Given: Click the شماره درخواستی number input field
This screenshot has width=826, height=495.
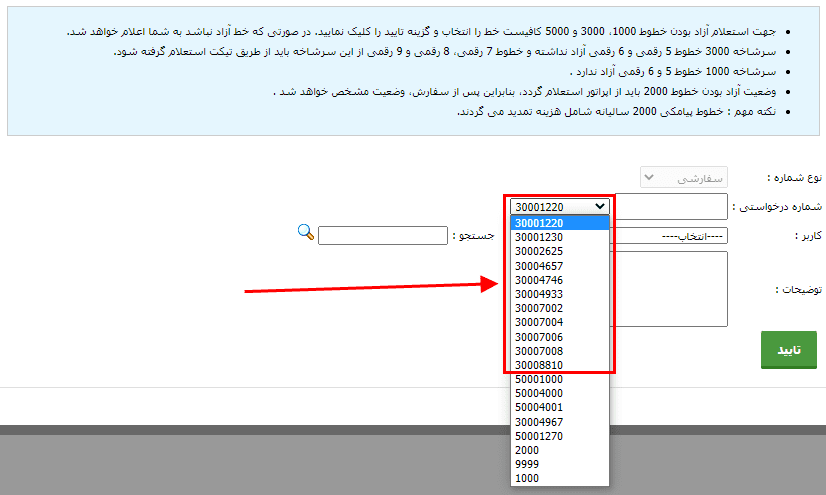Looking at the screenshot, I should (x=672, y=206).
